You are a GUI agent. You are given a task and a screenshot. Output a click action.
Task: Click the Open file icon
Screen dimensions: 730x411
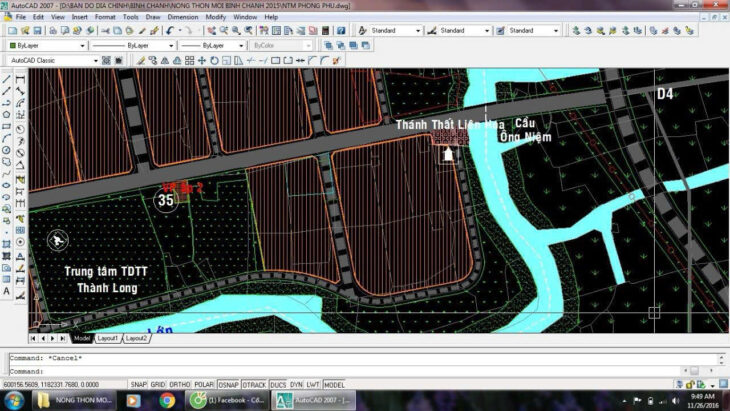coord(23,31)
